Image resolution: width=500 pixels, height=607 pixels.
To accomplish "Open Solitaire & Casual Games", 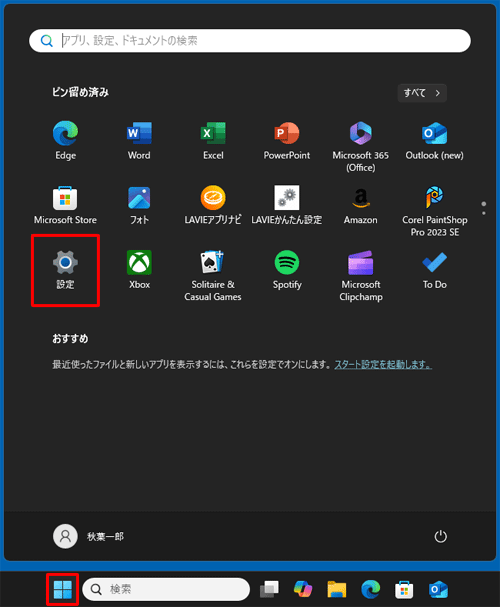I will [x=213, y=276].
